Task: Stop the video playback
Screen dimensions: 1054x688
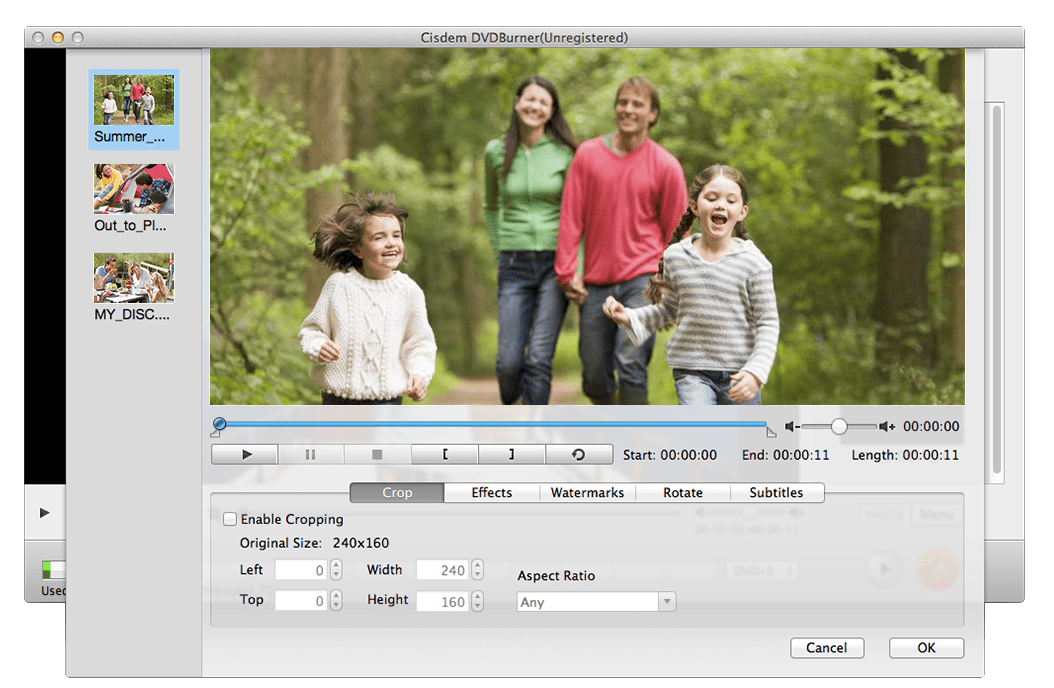Action: 377,455
